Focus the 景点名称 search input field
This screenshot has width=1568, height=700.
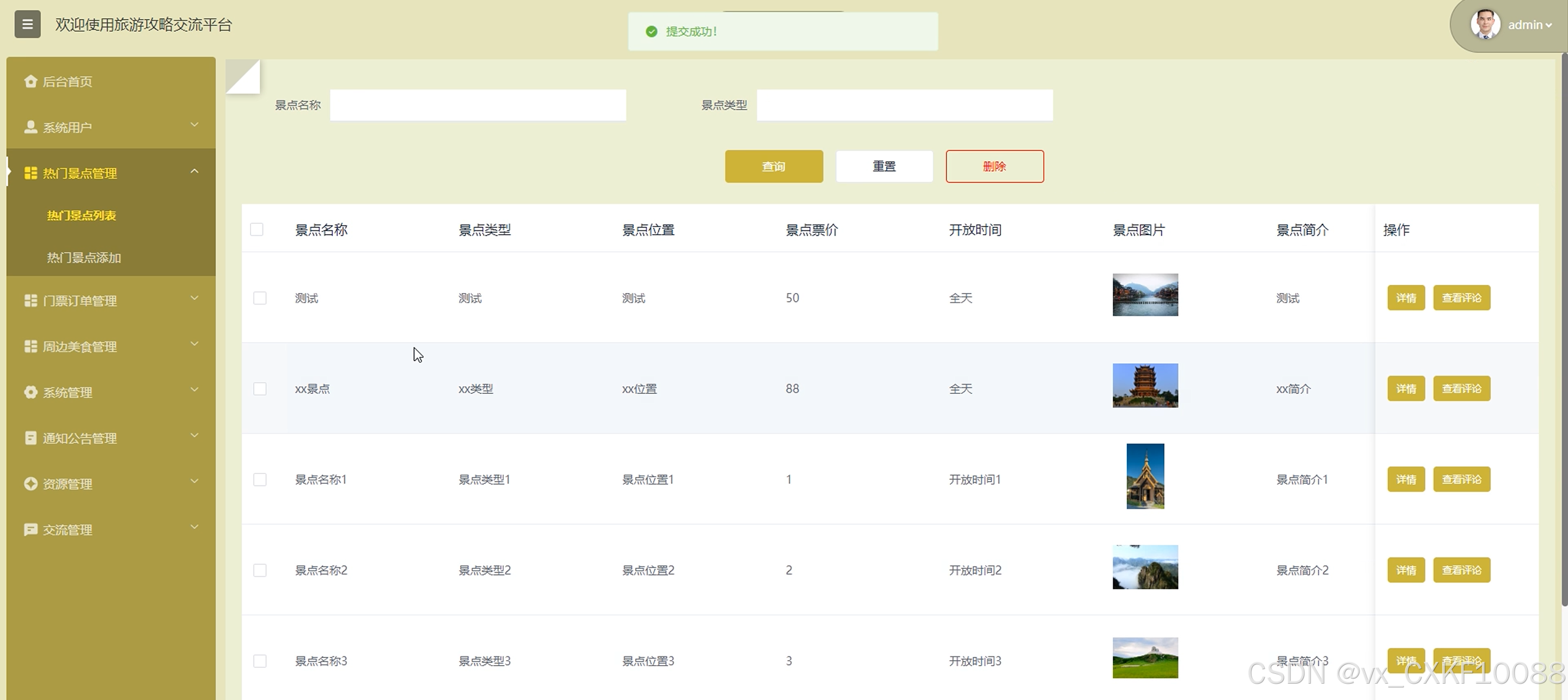[478, 105]
